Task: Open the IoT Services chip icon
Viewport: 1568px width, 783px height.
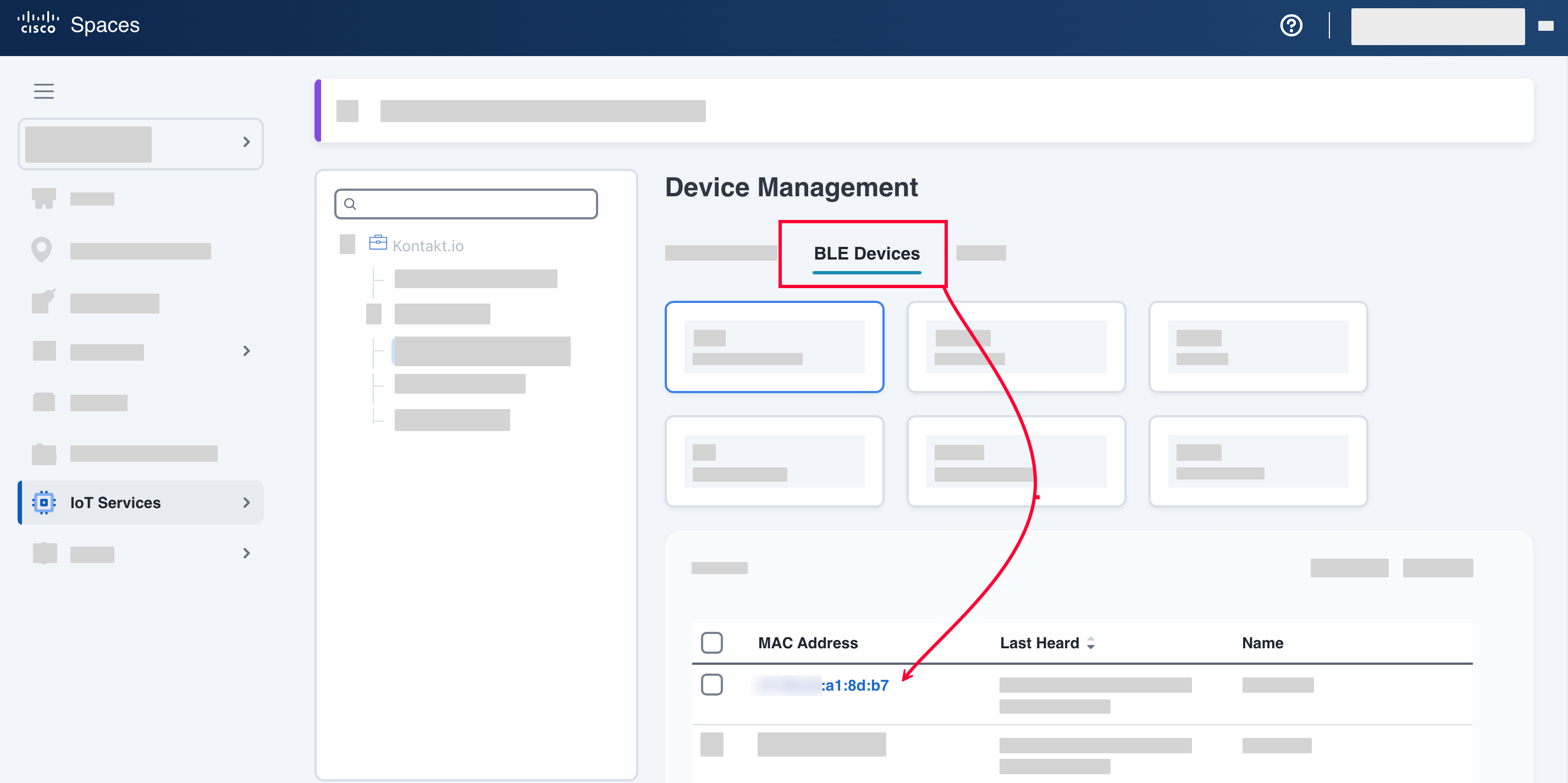Action: click(x=44, y=503)
